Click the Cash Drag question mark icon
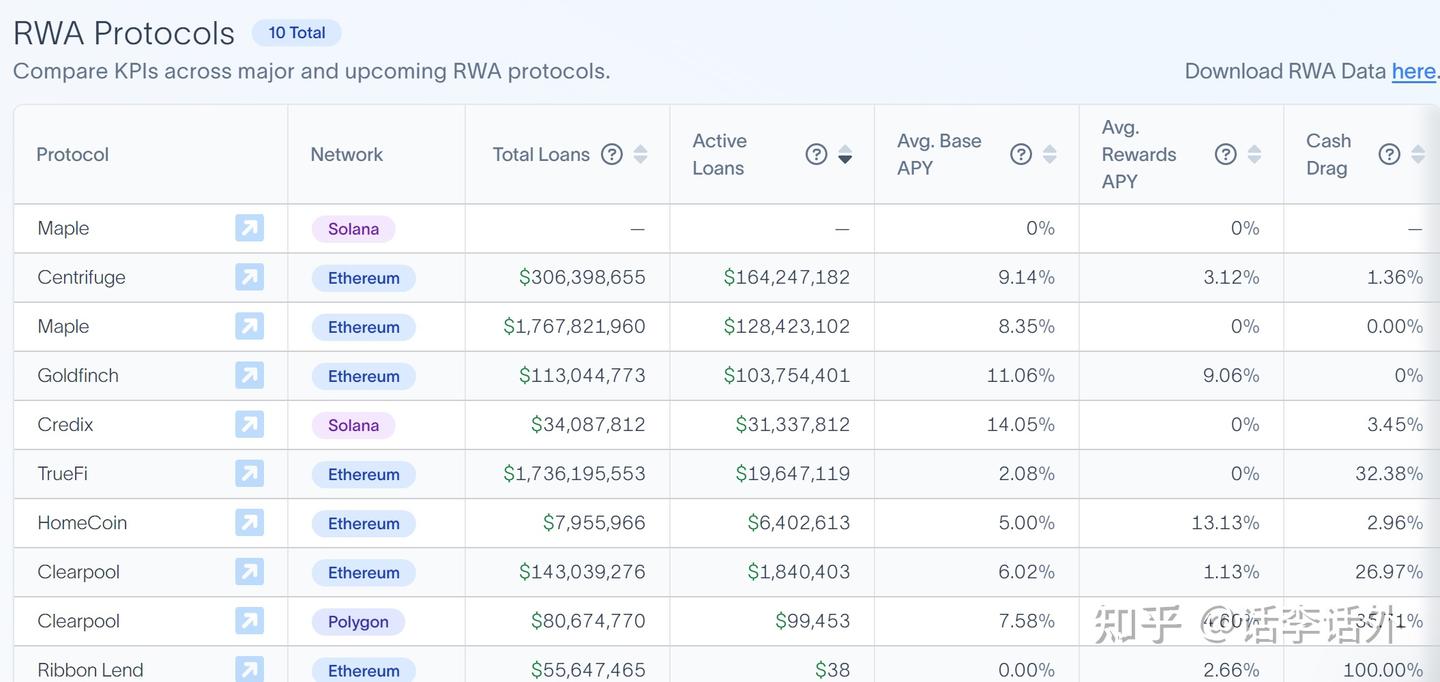 click(x=1389, y=154)
